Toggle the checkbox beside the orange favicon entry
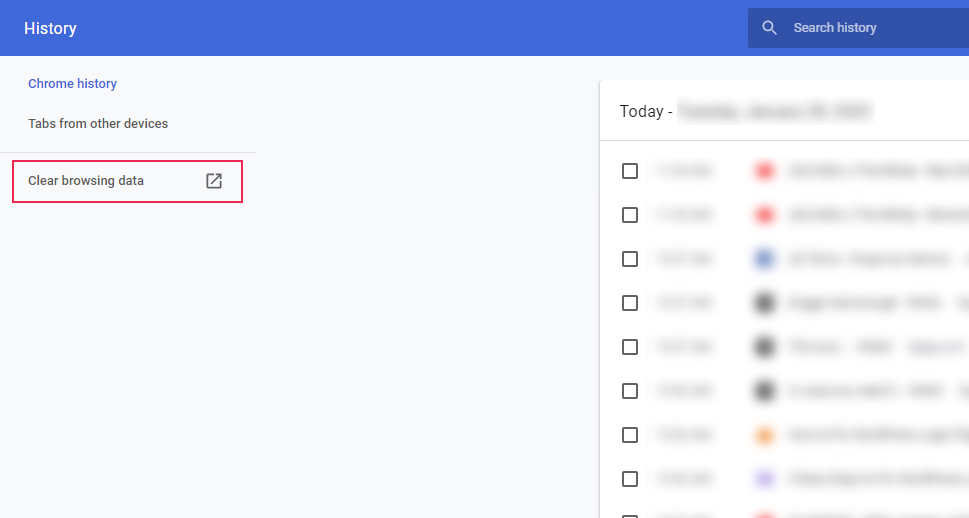The width and height of the screenshot is (969, 518). click(630, 435)
